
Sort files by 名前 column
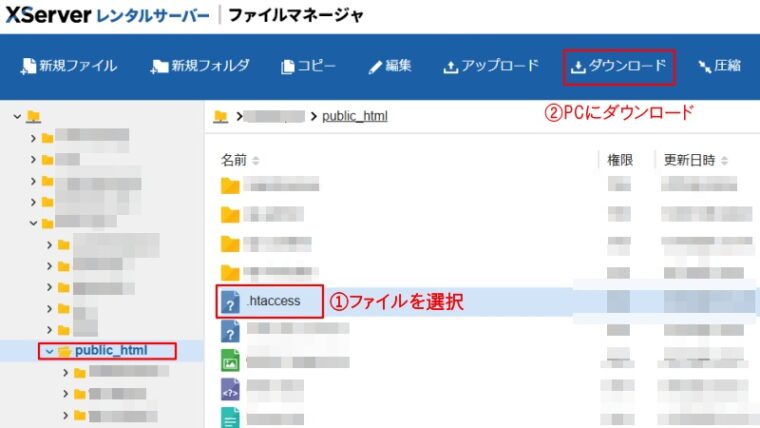(240, 160)
